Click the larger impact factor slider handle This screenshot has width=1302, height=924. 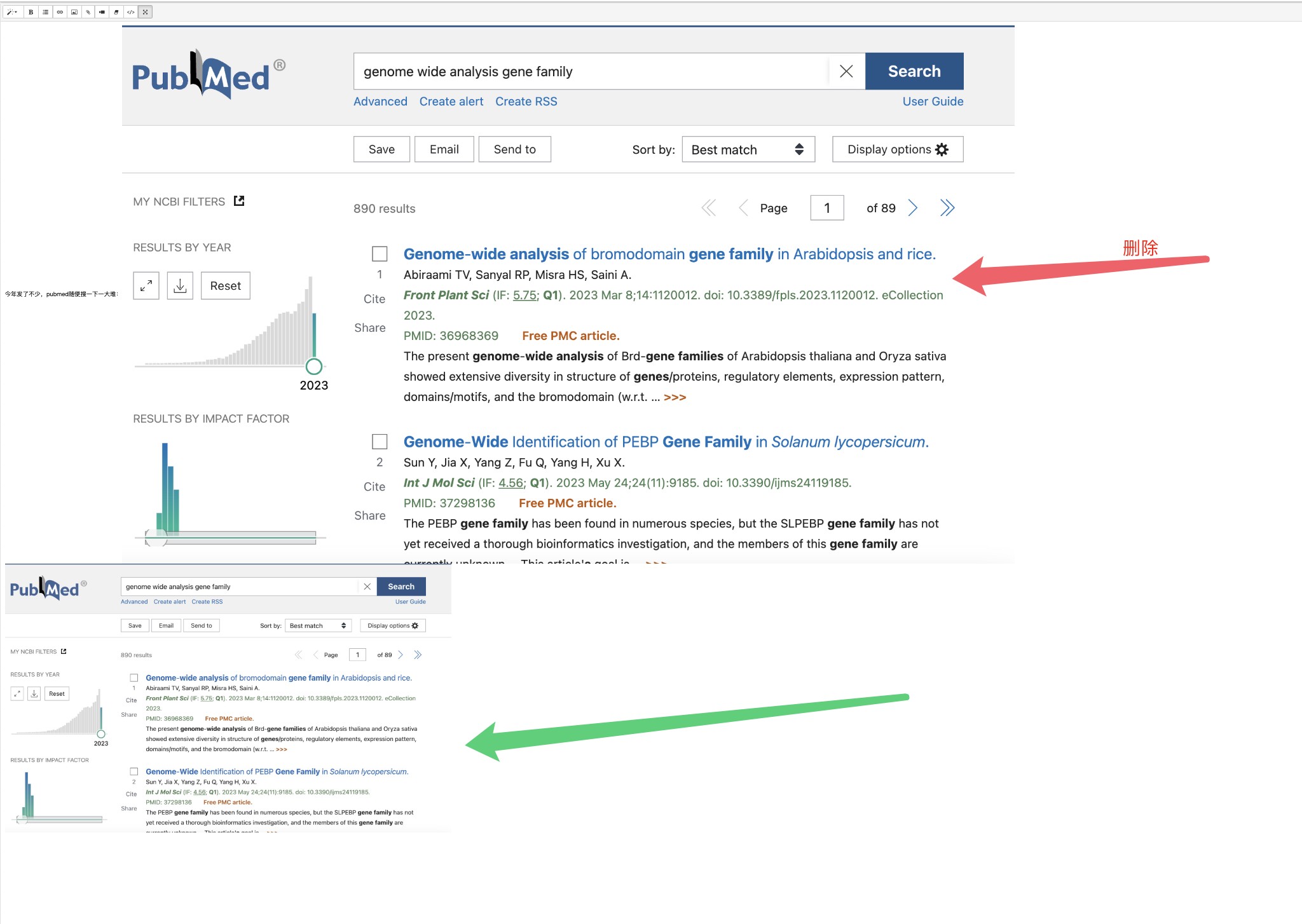click(156, 538)
